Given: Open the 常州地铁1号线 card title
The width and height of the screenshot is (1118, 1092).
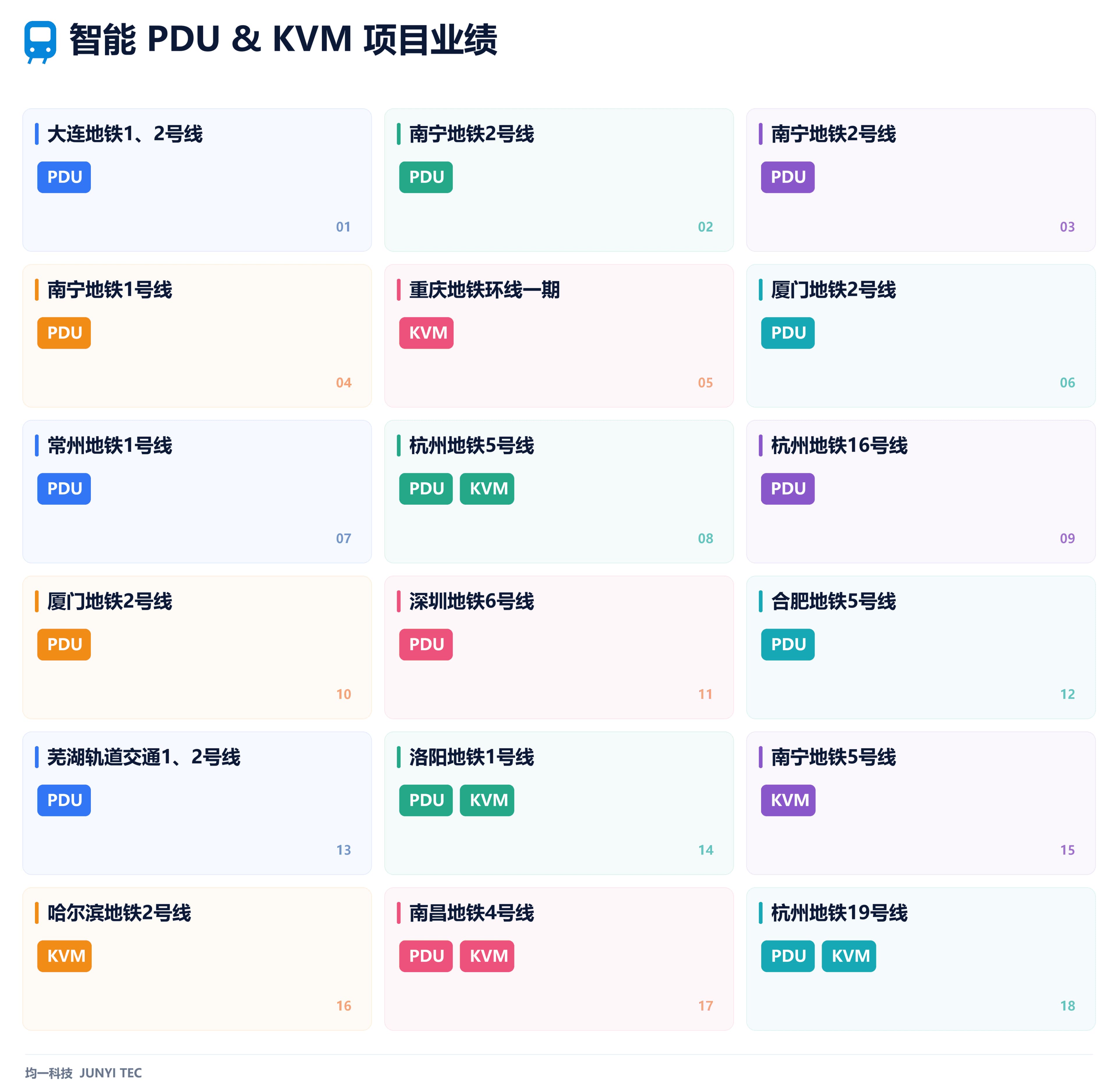Looking at the screenshot, I should [x=109, y=446].
